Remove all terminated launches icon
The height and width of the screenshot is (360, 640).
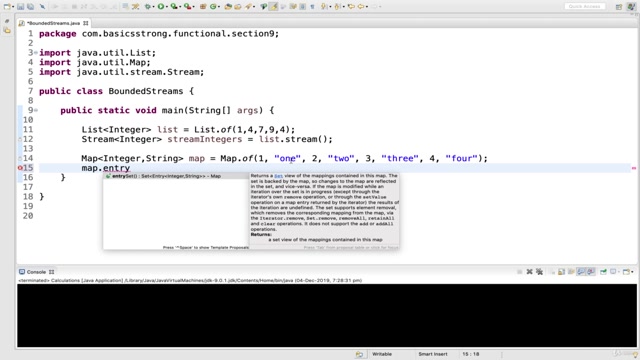click(539, 272)
